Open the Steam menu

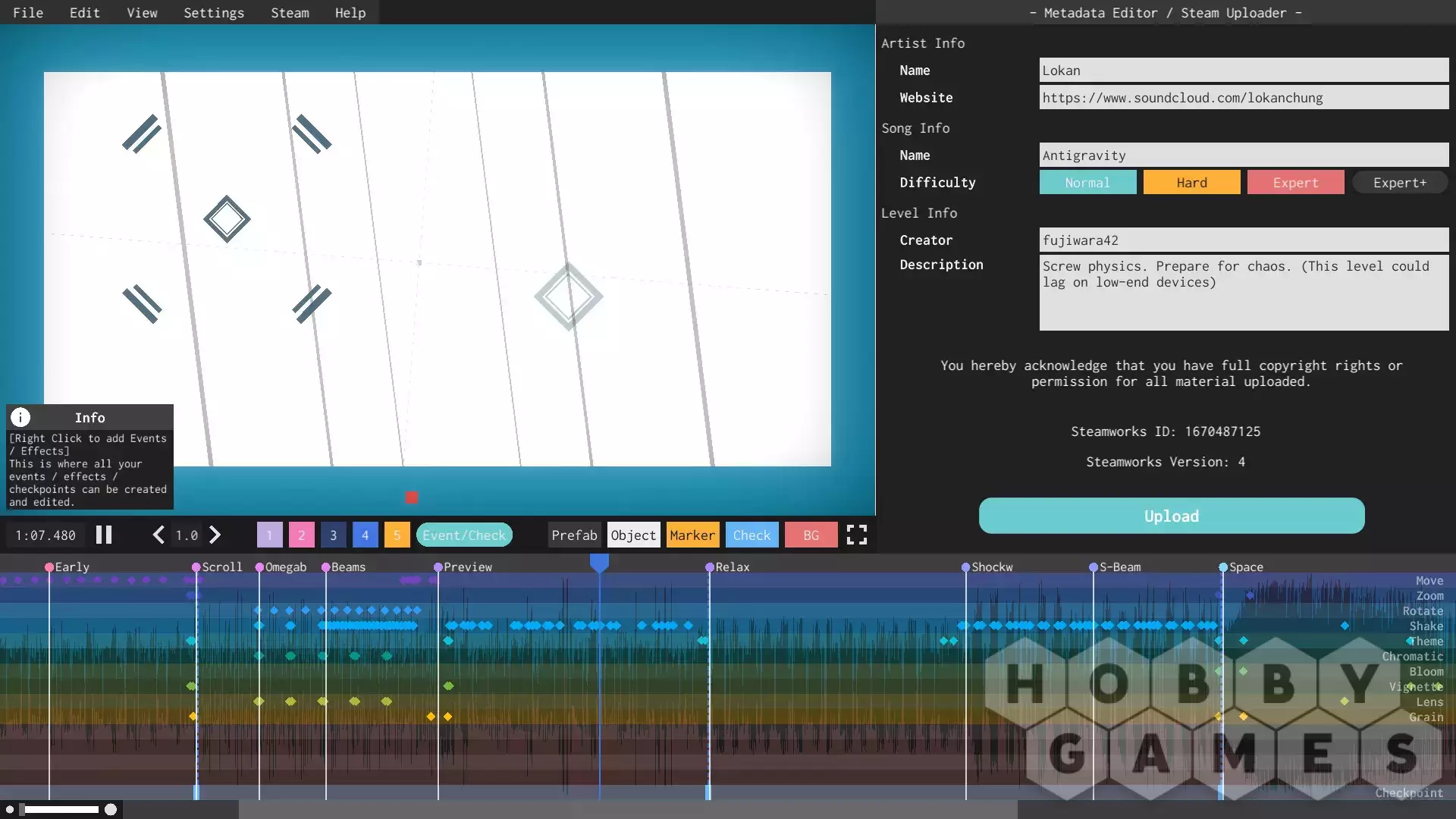(x=290, y=13)
